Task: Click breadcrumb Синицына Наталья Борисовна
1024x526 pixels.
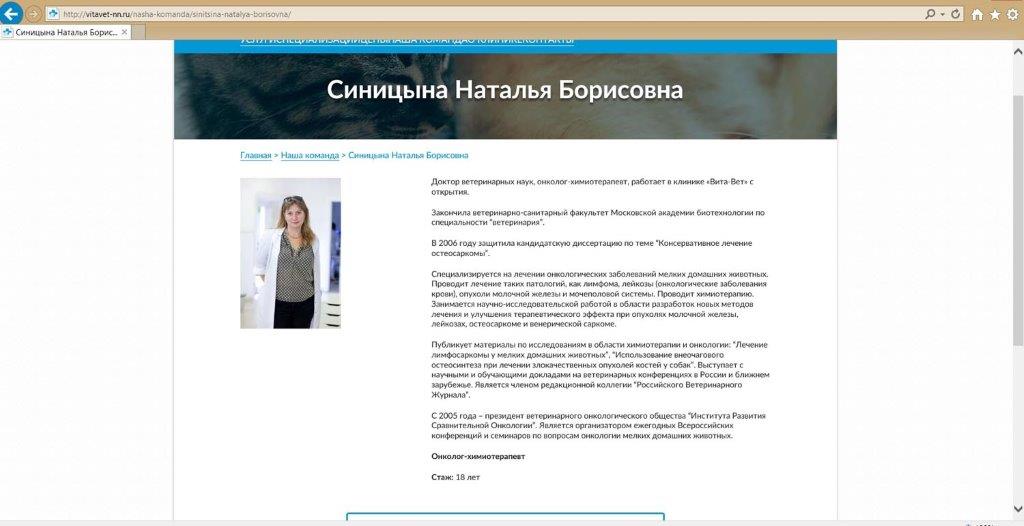Action: pos(408,156)
